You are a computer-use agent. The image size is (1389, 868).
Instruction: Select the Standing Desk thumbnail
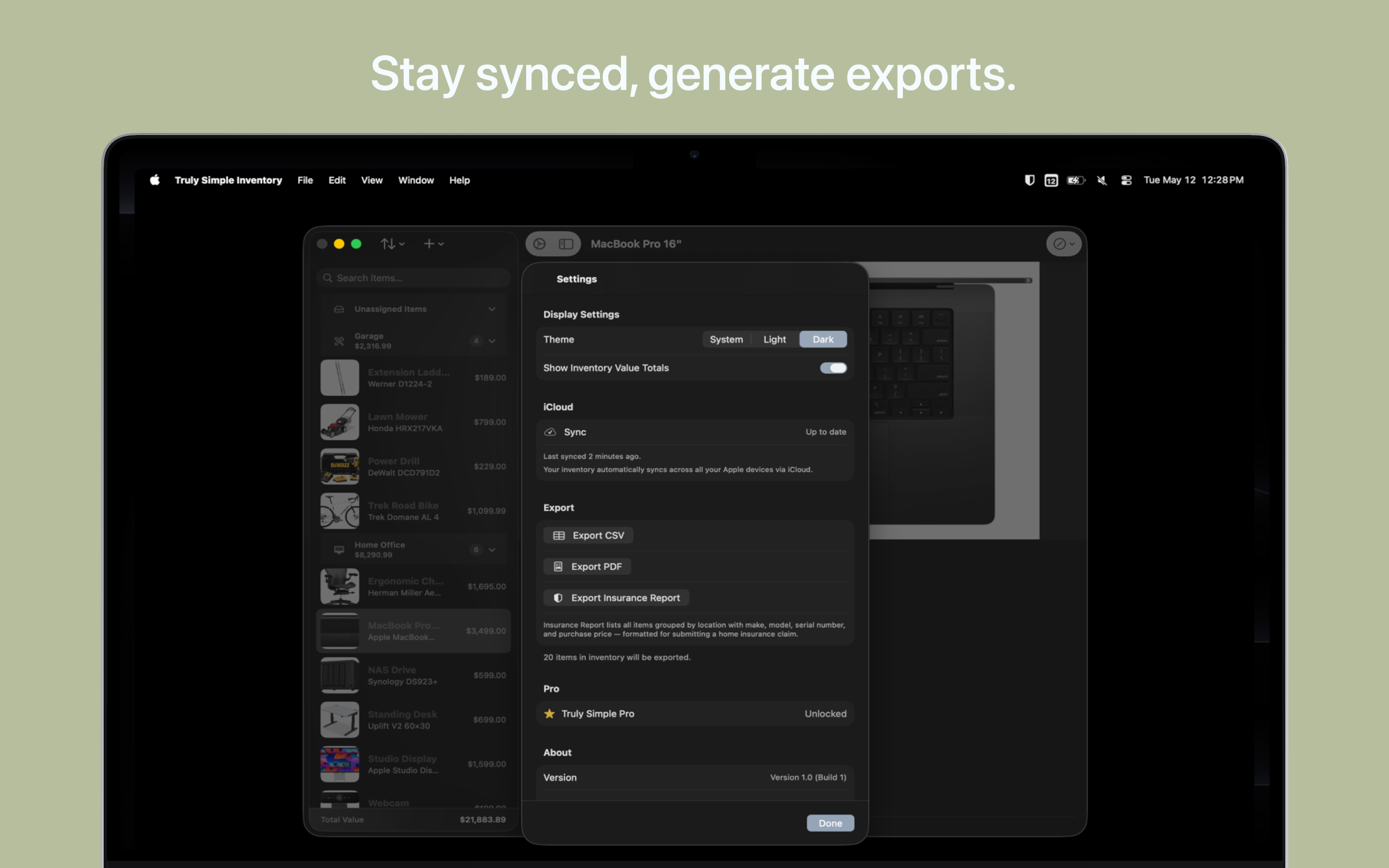pos(340,719)
